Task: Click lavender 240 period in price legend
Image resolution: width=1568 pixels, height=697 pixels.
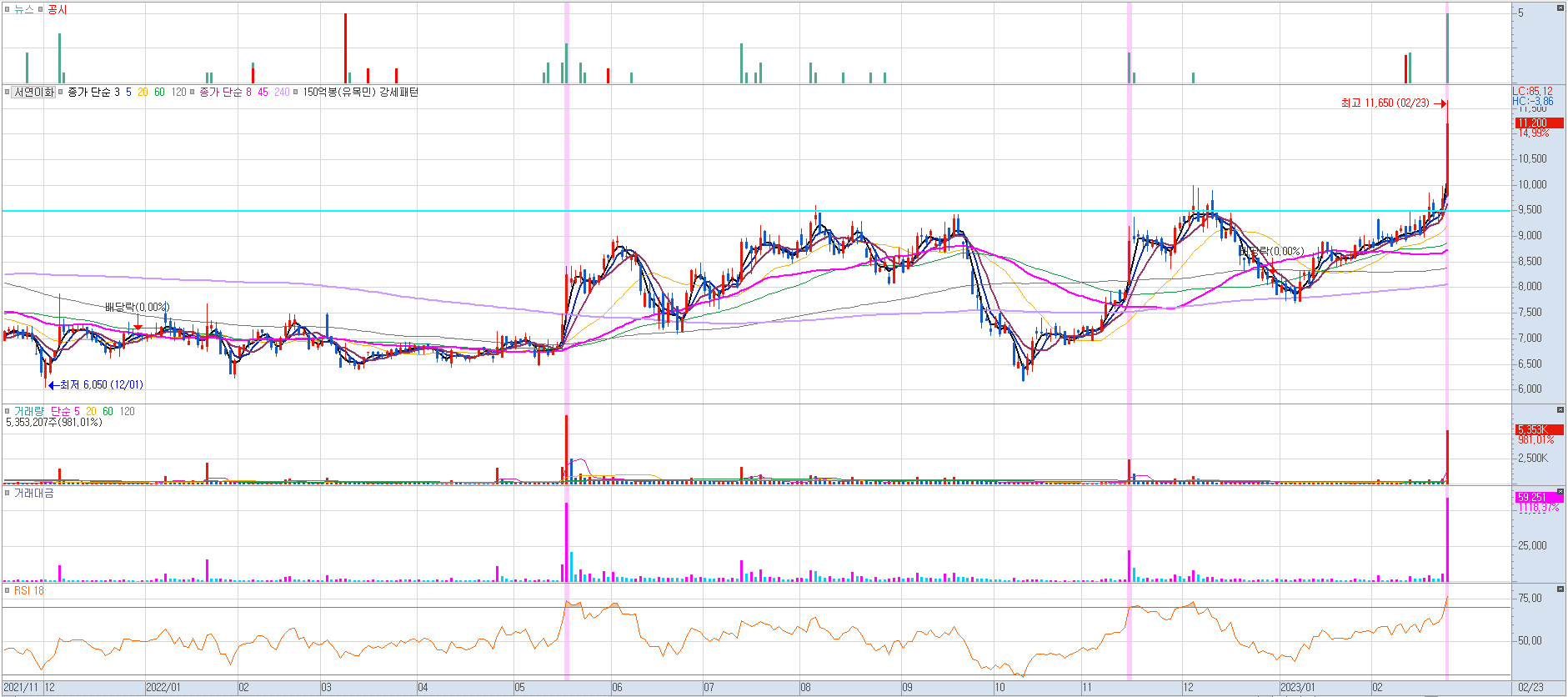Action: 282,92
